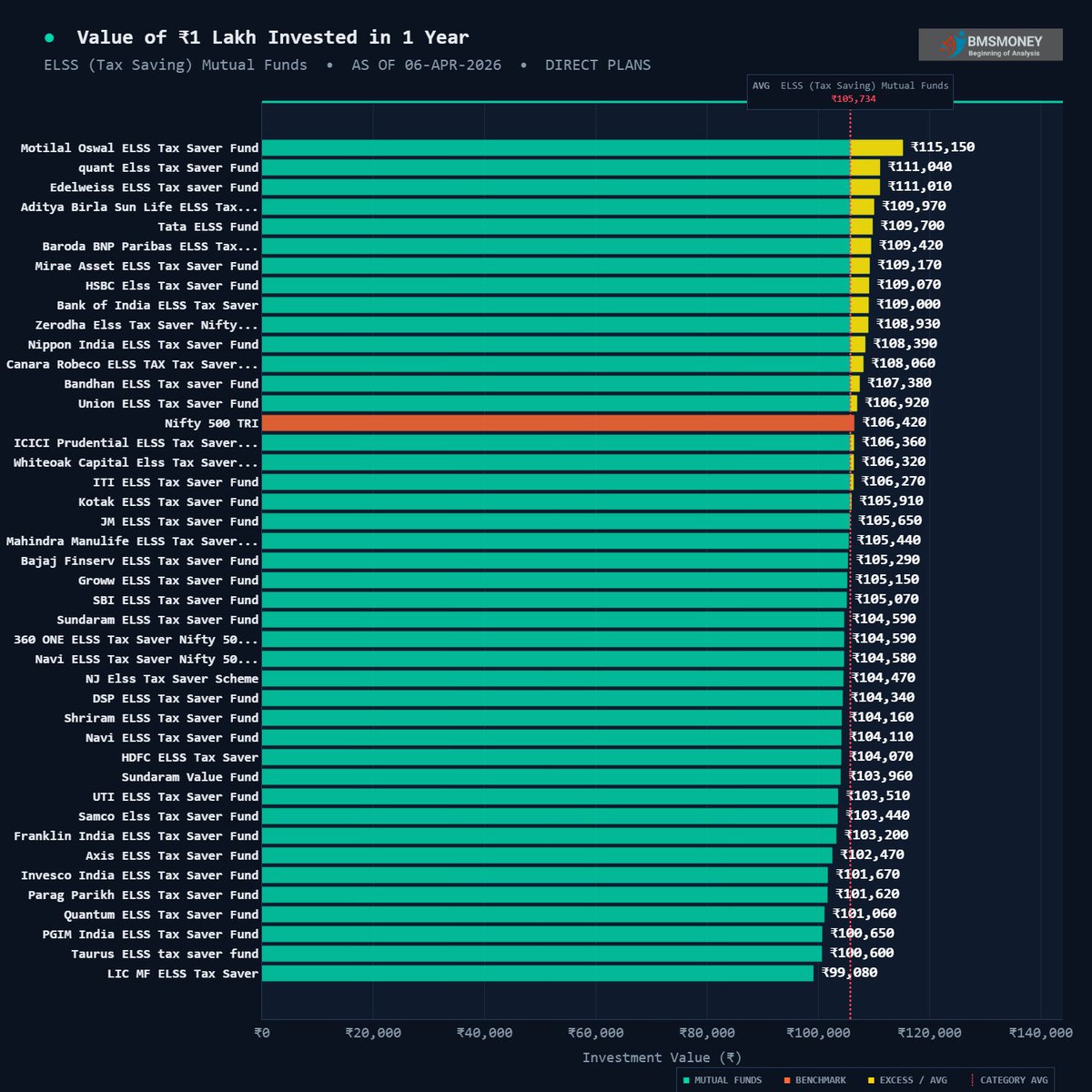
Task: Click the Parag Parikh ELSS Tax Saver Fund label
Action: click(x=143, y=895)
